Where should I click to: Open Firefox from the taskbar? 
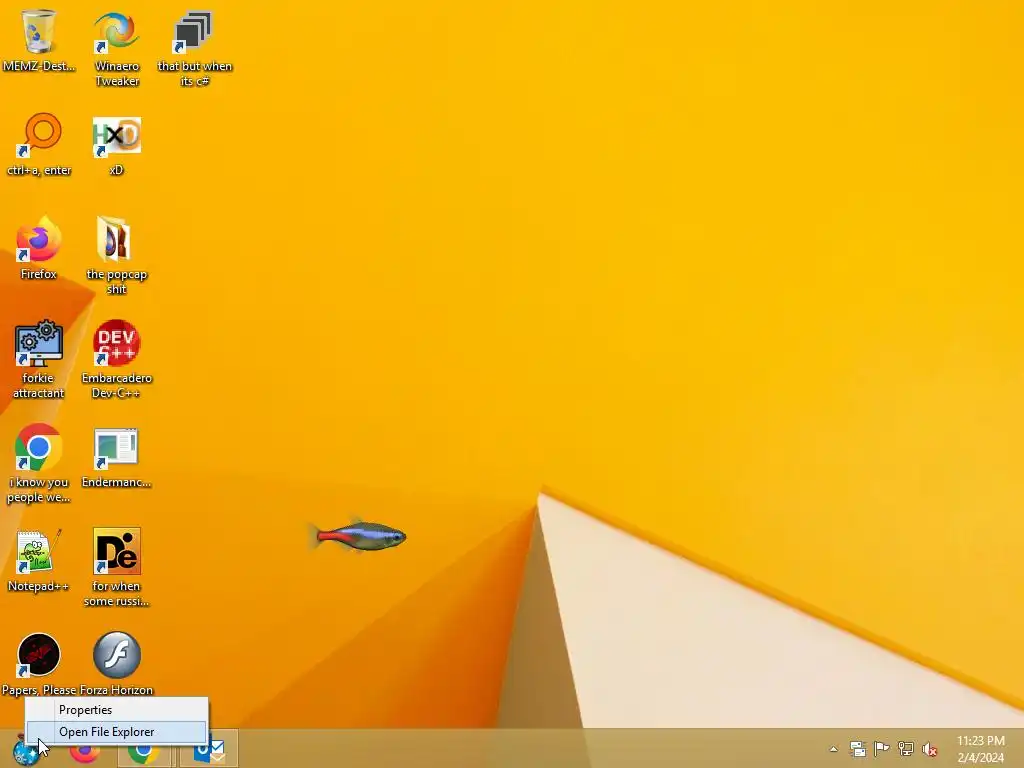[85, 752]
